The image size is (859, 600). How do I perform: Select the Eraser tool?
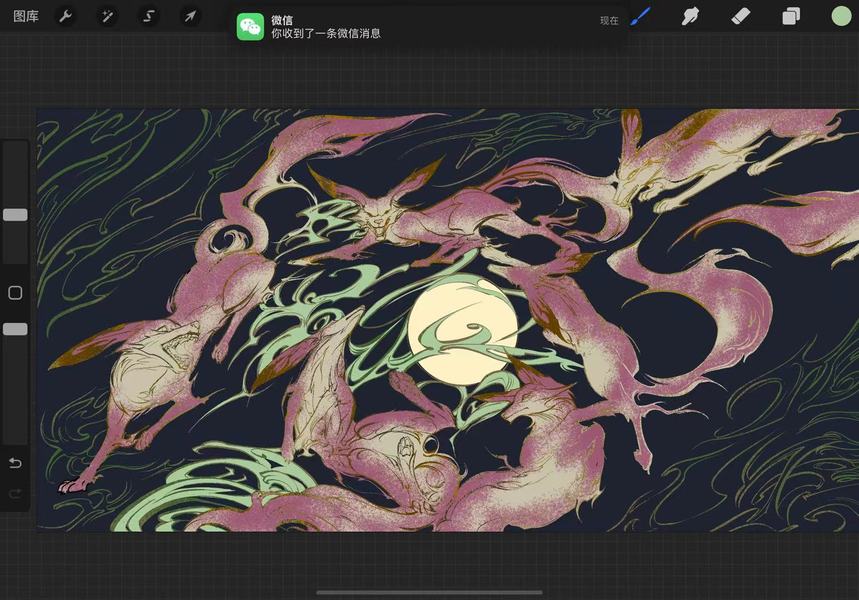point(741,16)
